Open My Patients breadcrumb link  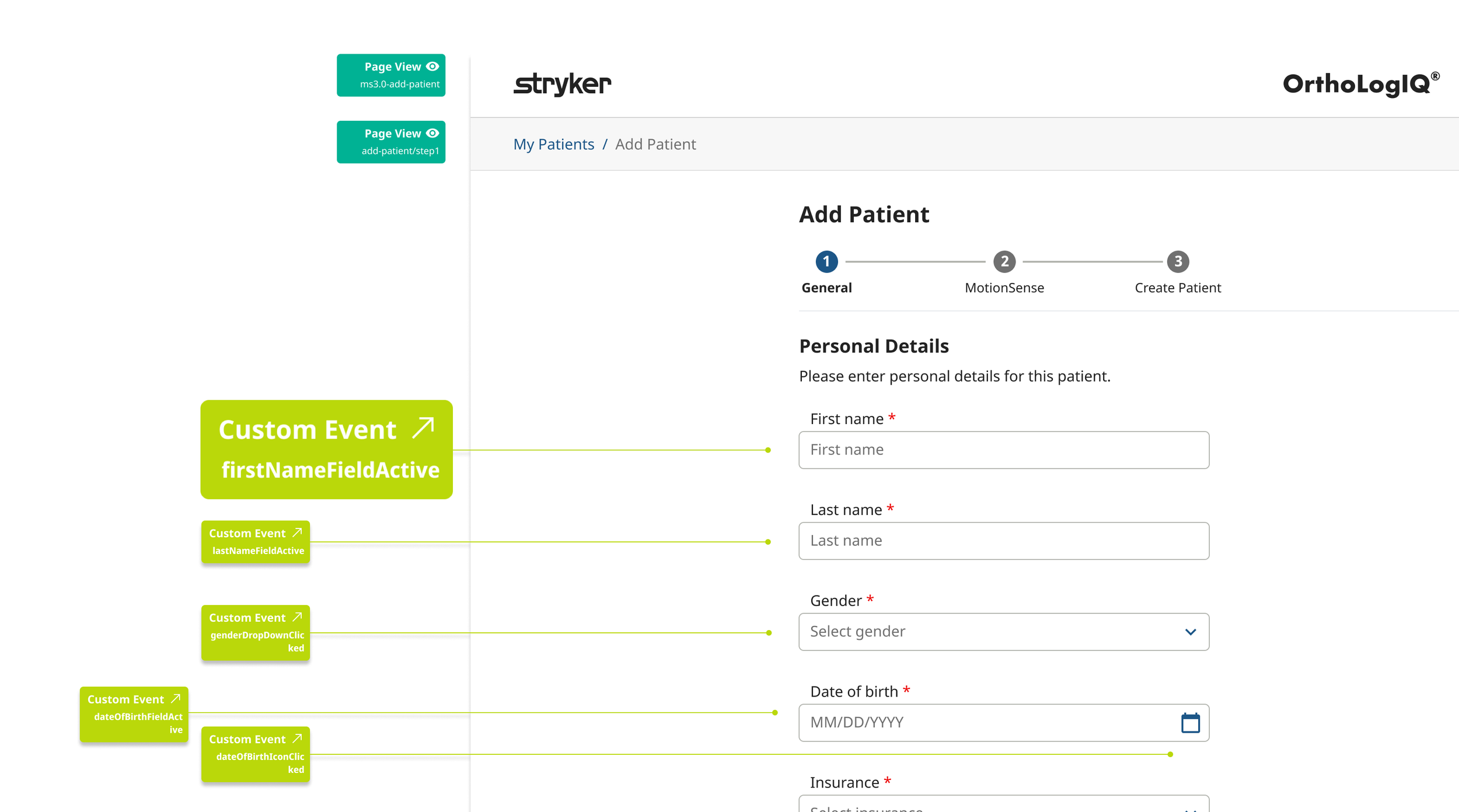pyautogui.click(x=553, y=144)
